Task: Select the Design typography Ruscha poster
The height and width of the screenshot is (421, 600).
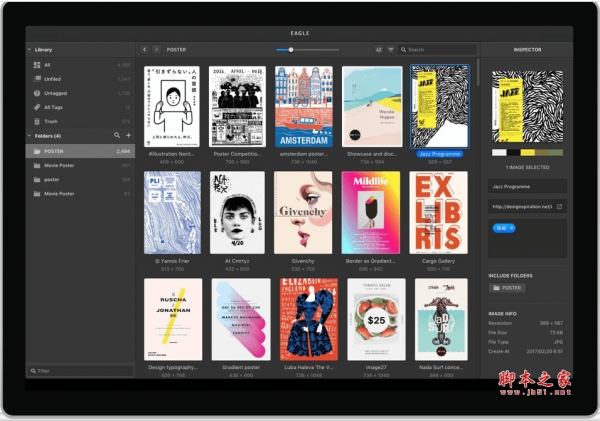Action: pos(173,319)
